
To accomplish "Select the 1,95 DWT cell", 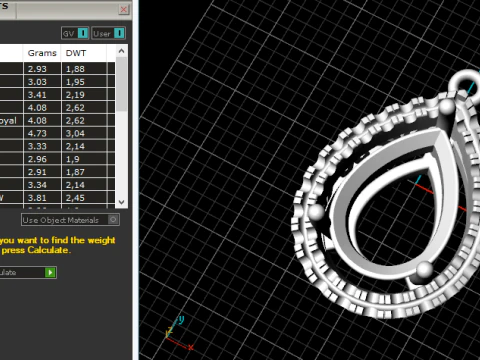I will pos(84,82).
